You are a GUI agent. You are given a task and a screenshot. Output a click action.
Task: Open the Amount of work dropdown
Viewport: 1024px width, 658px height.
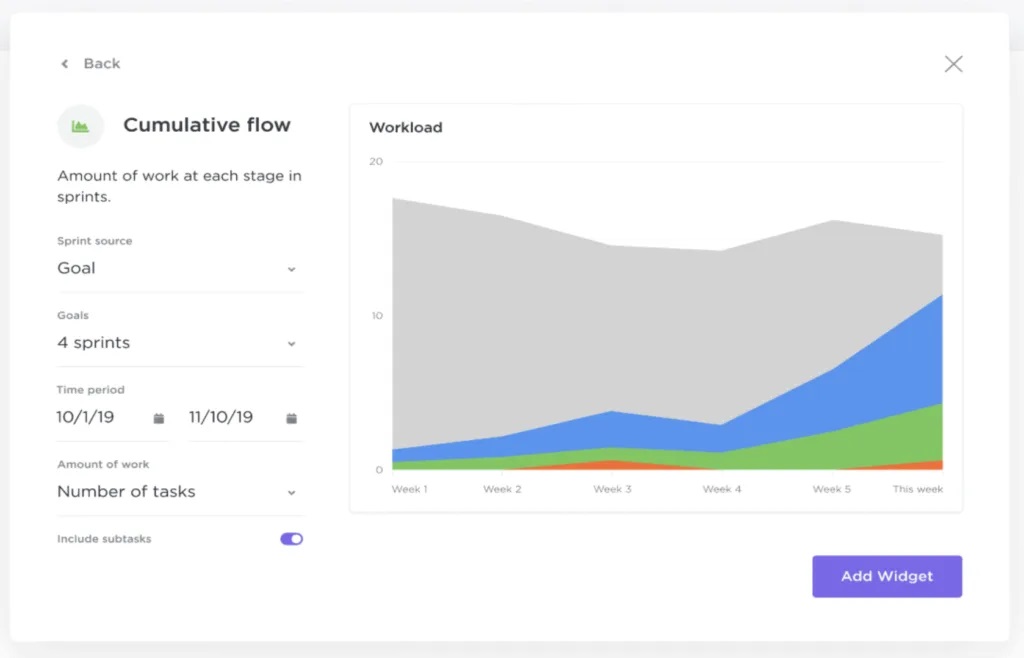coord(180,492)
